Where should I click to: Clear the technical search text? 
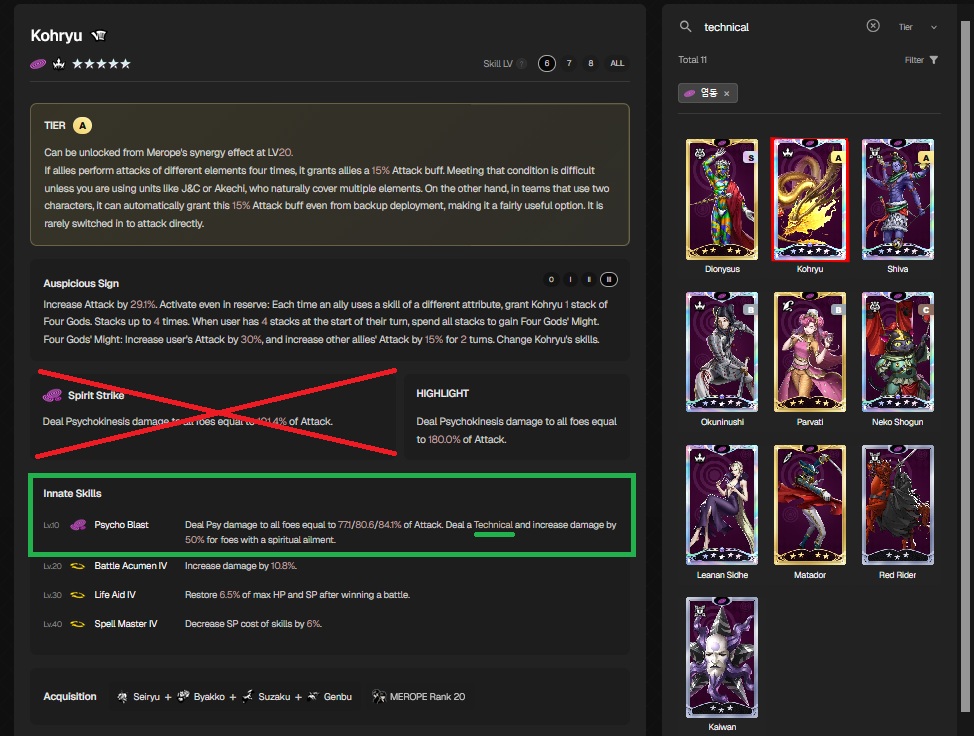click(x=873, y=25)
